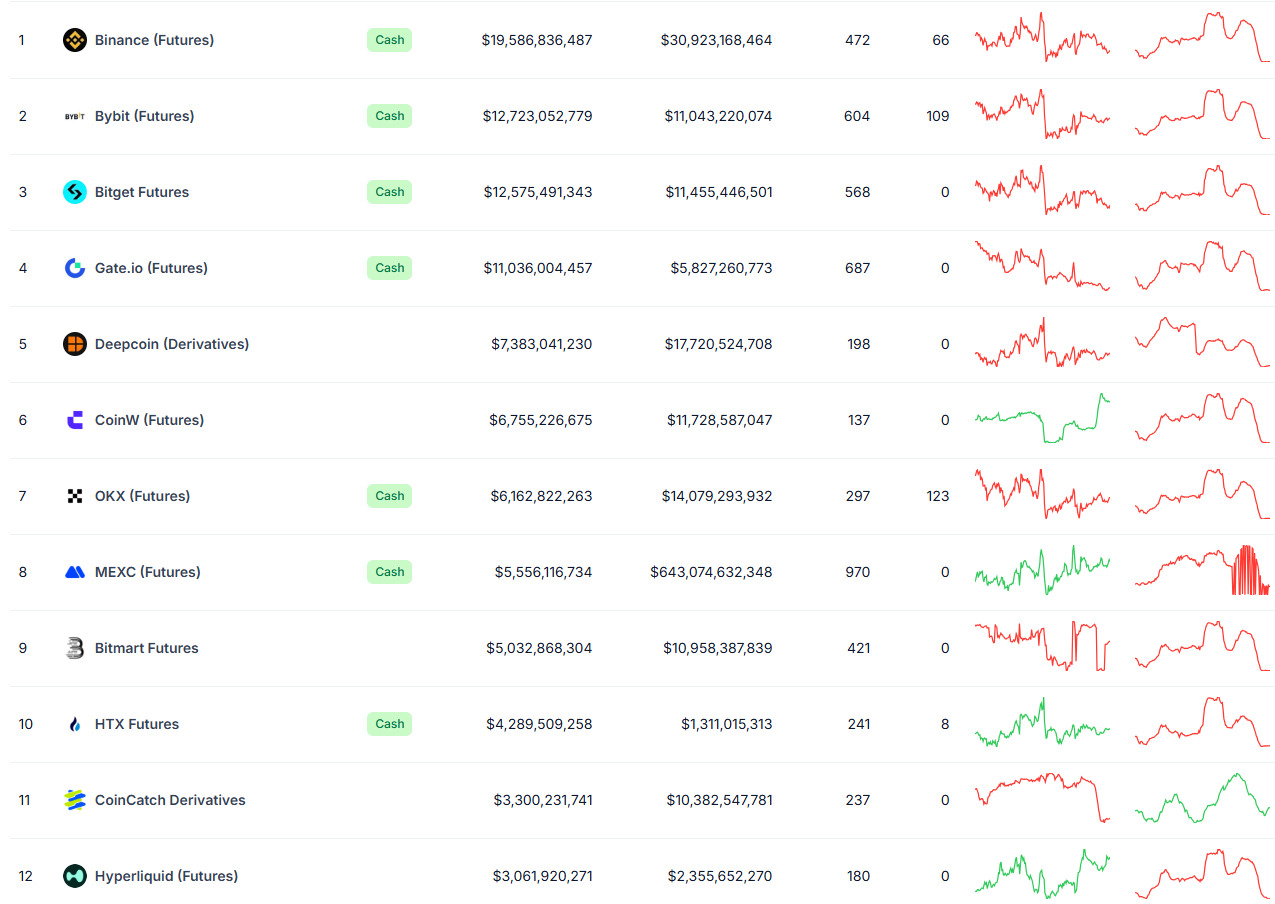Click the HTX Futures logo
Image resolution: width=1275 pixels, height=904 pixels.
click(x=74, y=724)
